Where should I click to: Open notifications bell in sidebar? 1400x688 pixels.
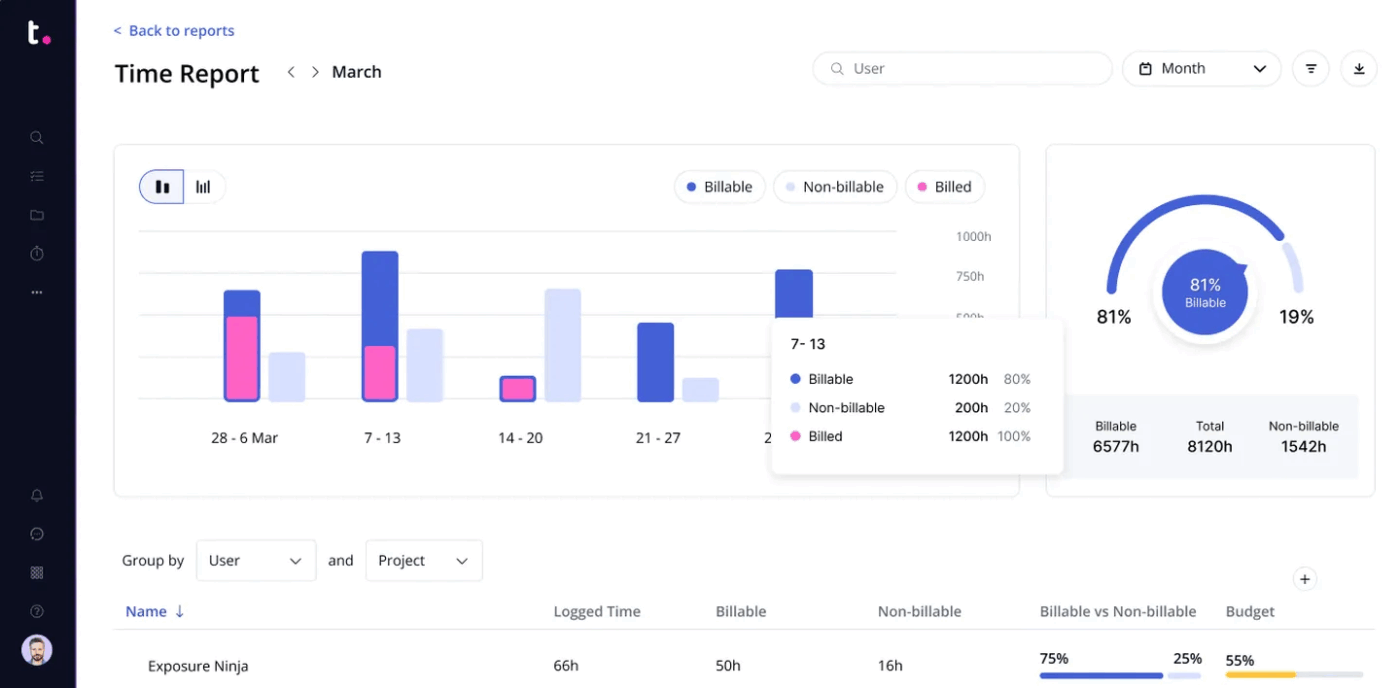point(36,495)
